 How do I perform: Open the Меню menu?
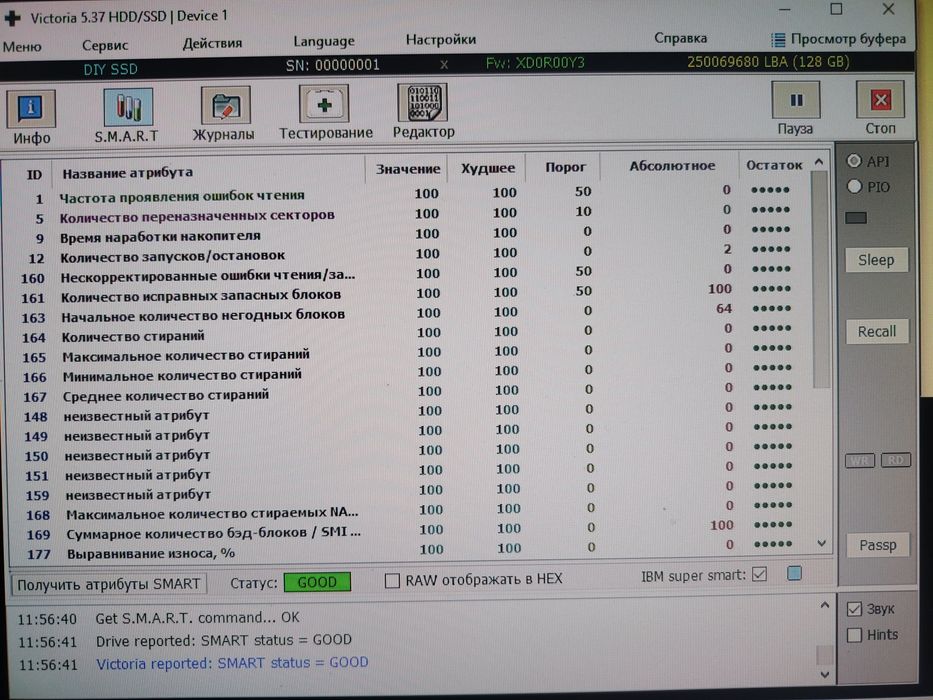pyautogui.click(x=22, y=46)
